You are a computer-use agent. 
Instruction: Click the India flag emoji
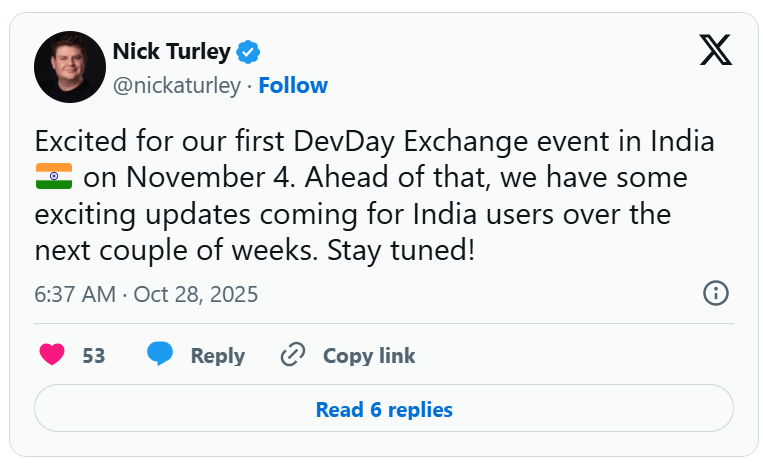[54, 178]
